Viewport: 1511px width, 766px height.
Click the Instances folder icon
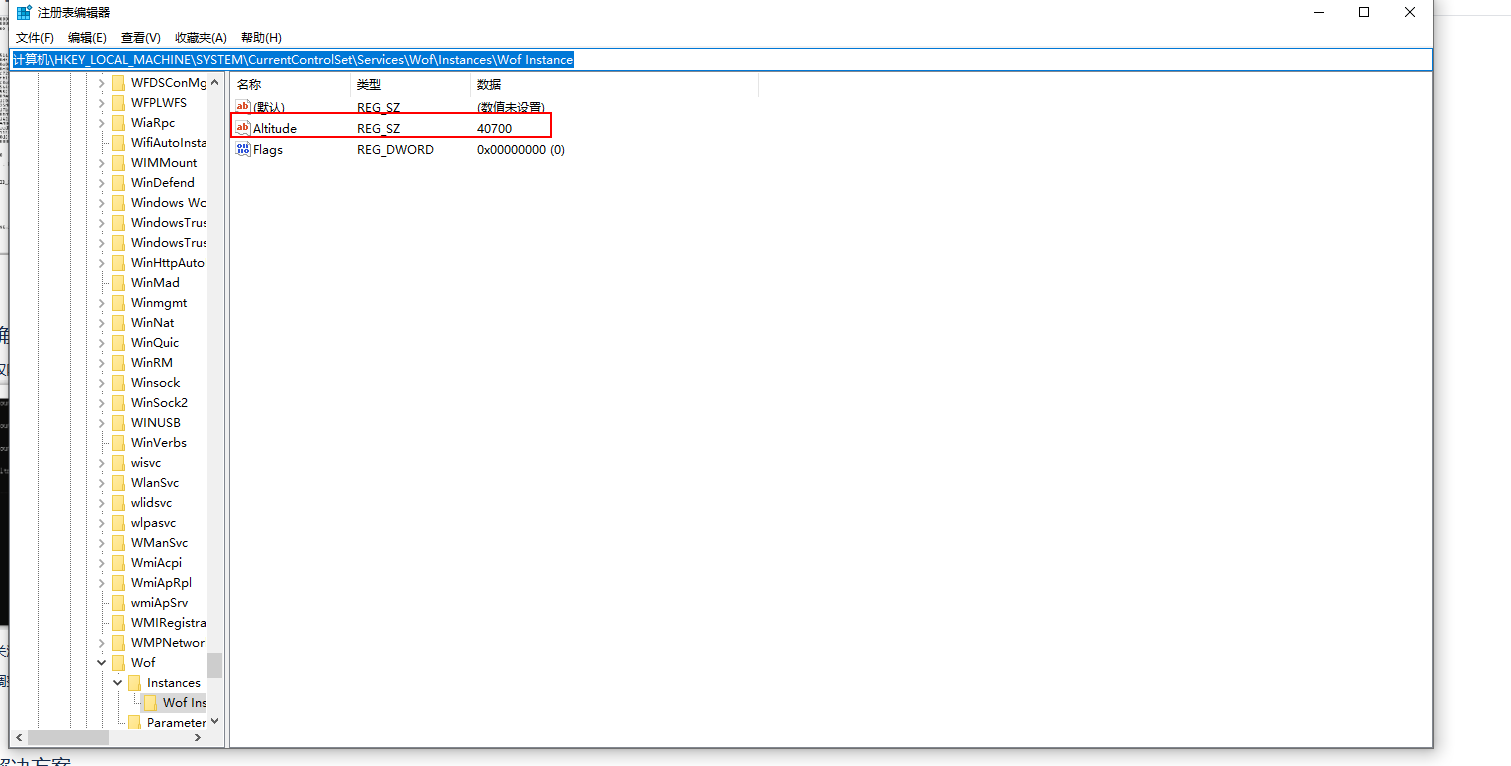[x=134, y=682]
